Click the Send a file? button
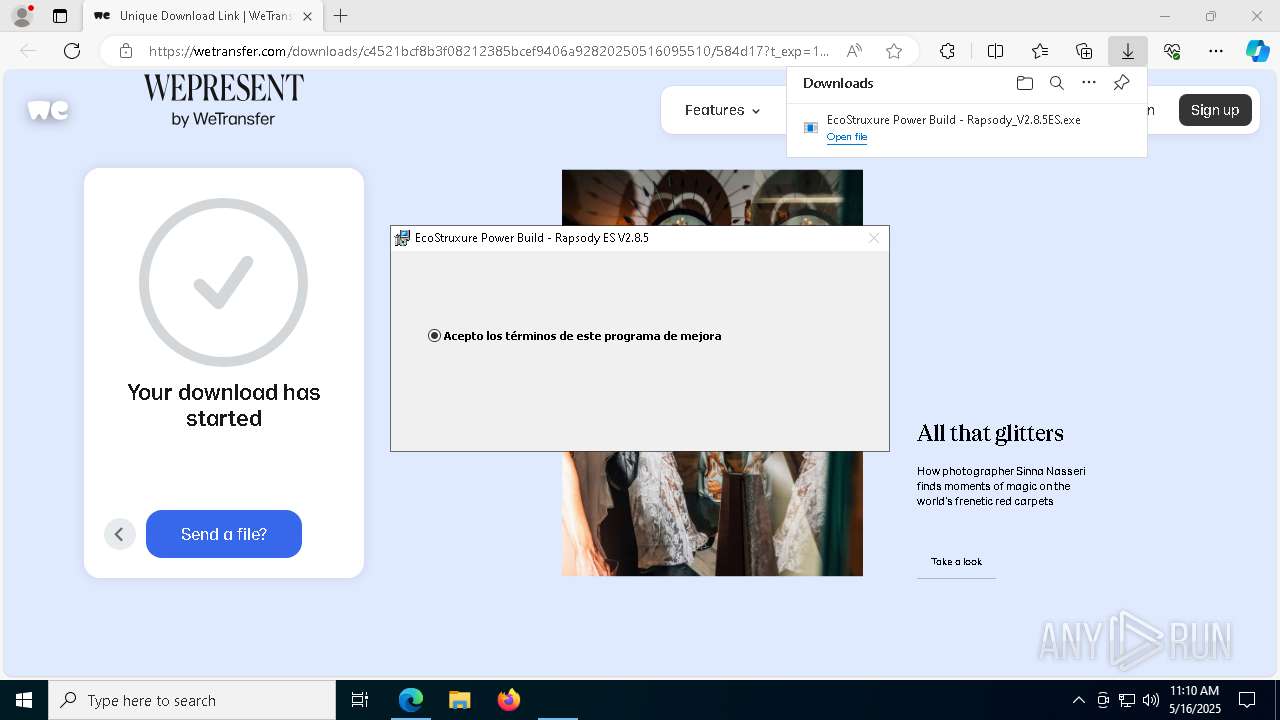The image size is (1280, 720). click(224, 534)
